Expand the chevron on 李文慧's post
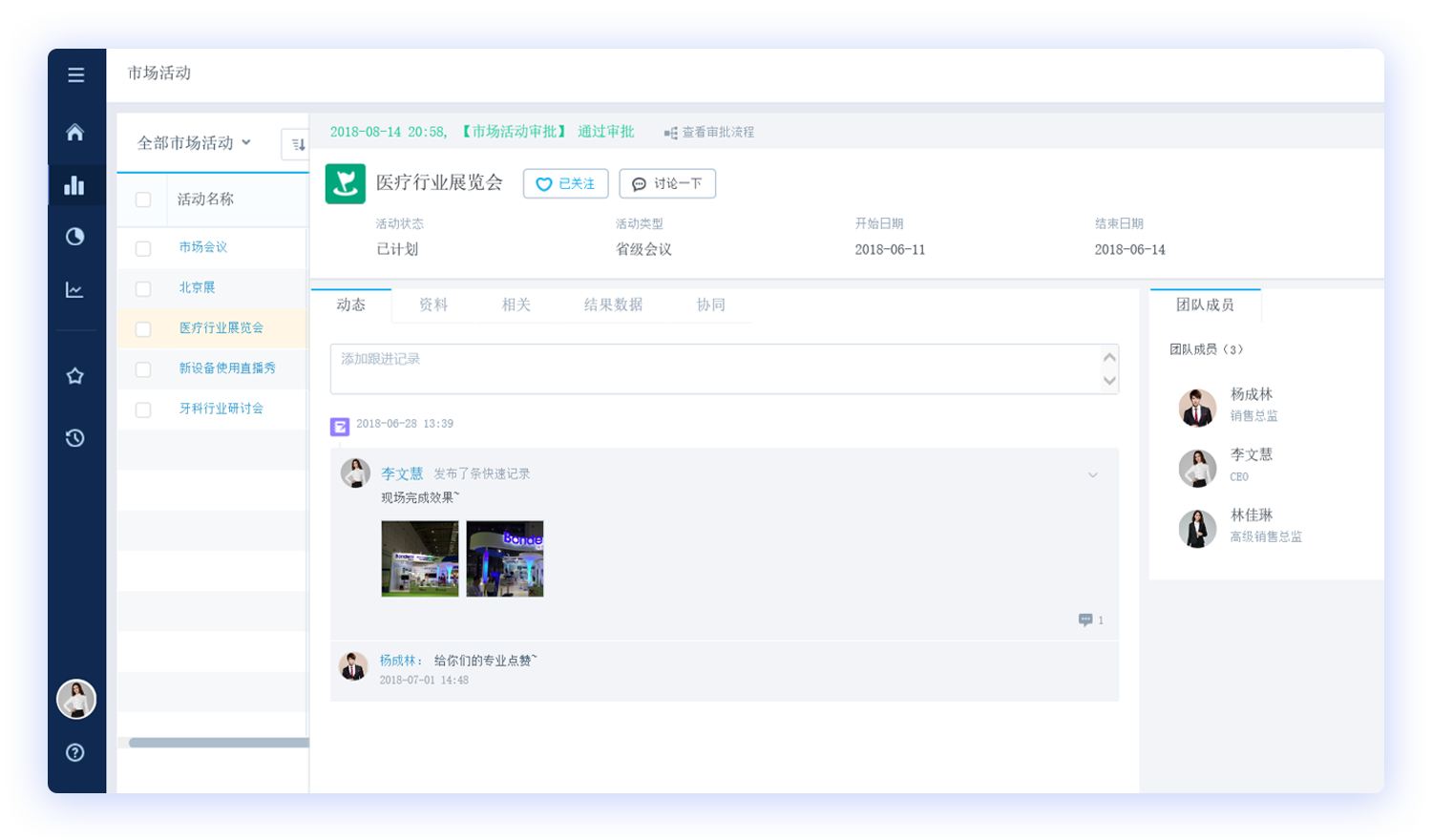Viewport: 1432px width, 840px height. tap(1093, 474)
